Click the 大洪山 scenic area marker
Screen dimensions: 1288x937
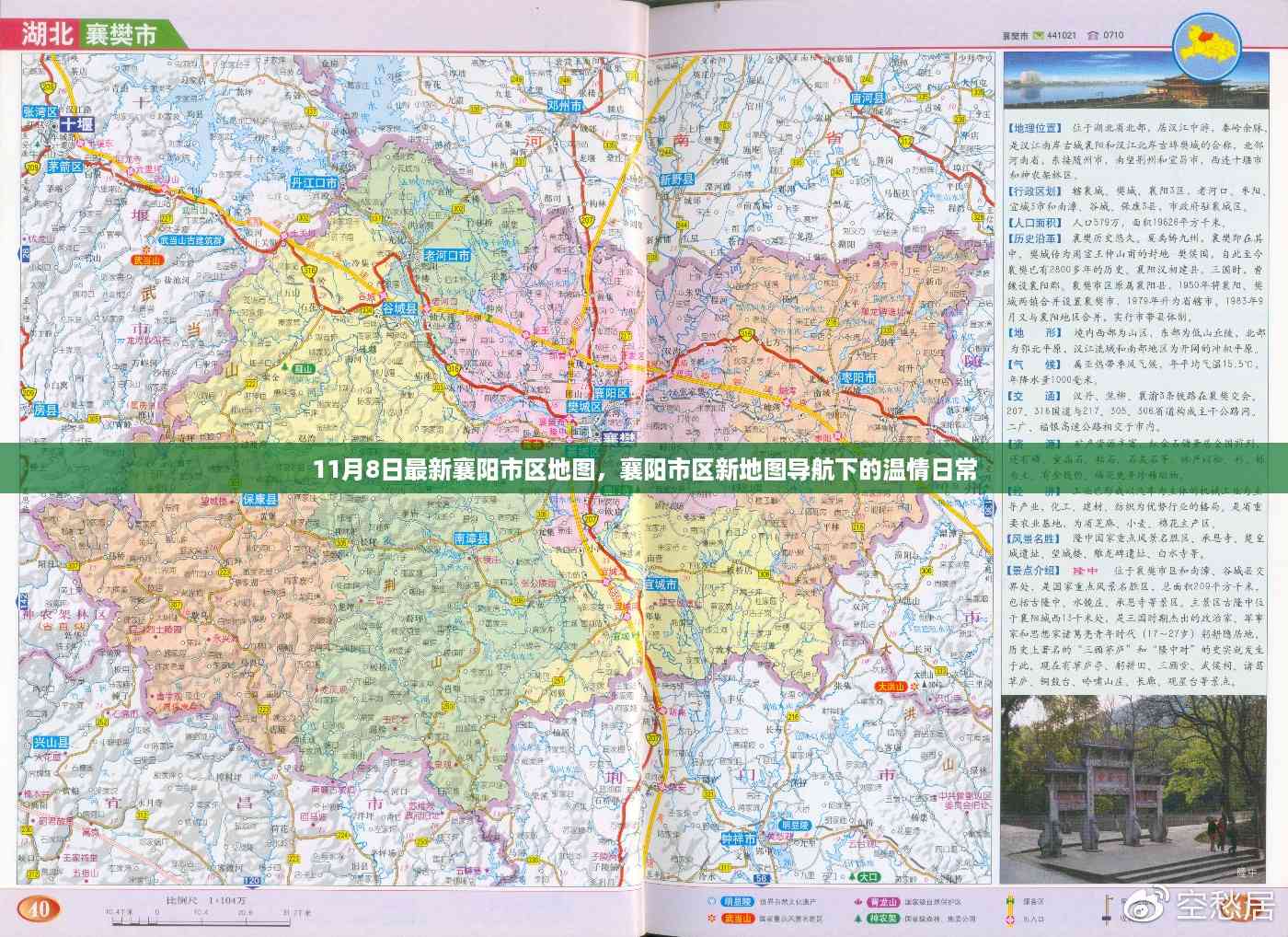(x=891, y=687)
